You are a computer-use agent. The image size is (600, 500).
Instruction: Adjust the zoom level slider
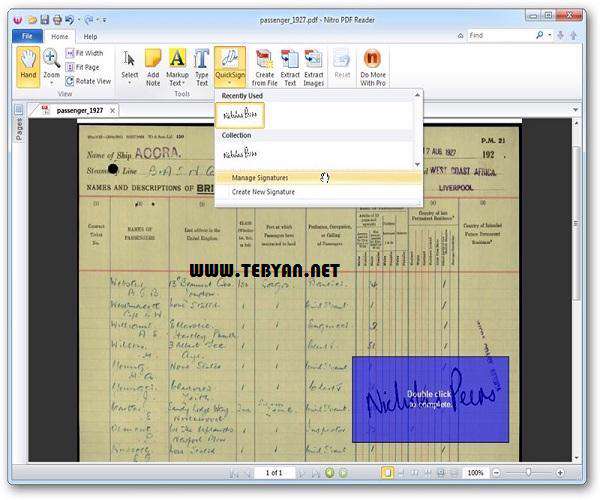tap(528, 473)
